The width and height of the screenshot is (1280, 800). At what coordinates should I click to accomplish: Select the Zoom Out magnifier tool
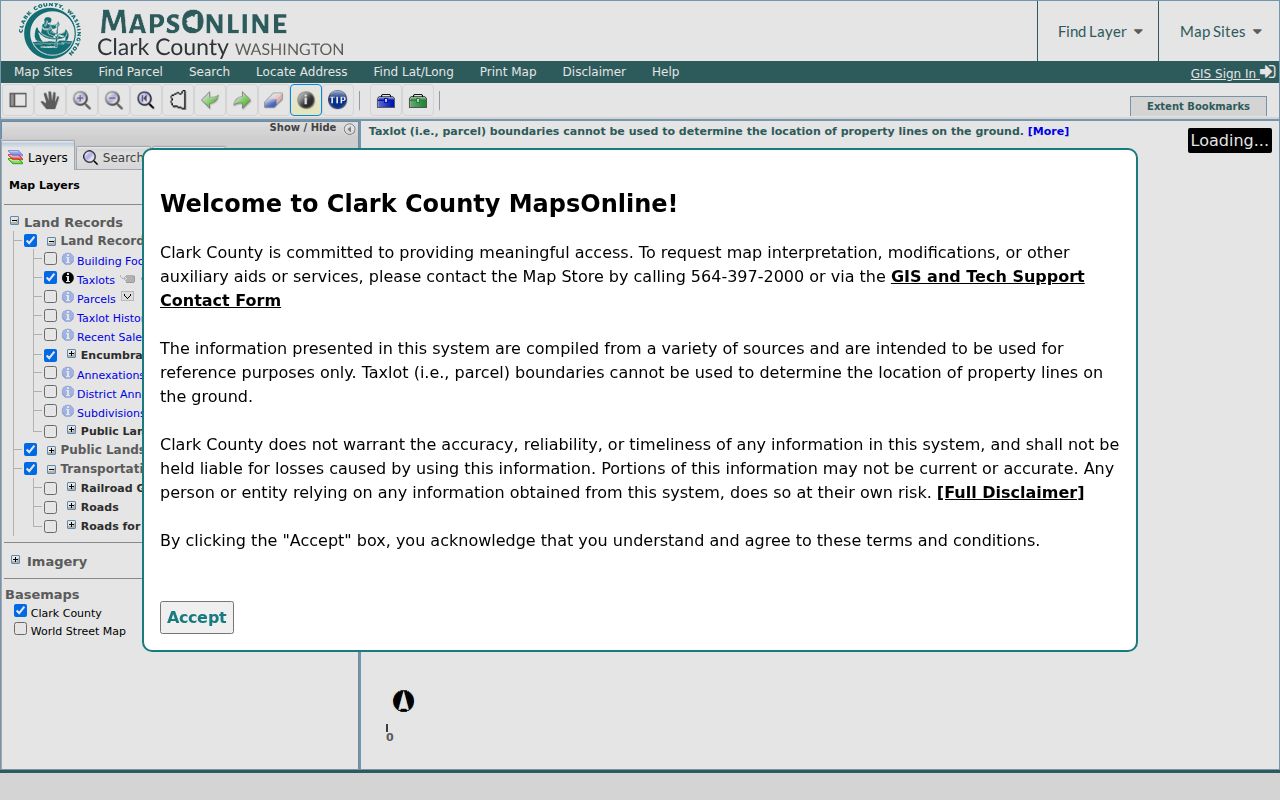(114, 100)
